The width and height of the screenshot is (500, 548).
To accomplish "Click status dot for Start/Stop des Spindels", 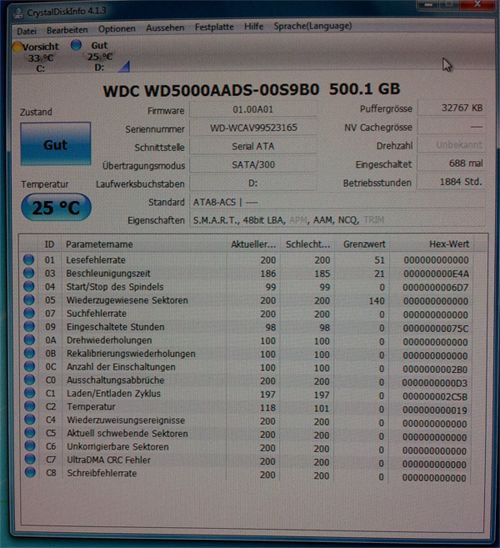I will [29, 286].
